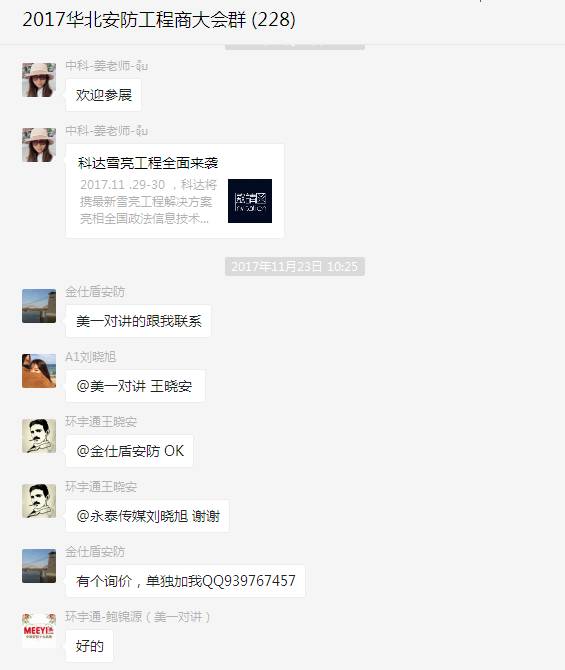Image resolution: width=565 pixels, height=670 pixels.
Task: Click the MEEYI logo avatar
Action: click(39, 631)
